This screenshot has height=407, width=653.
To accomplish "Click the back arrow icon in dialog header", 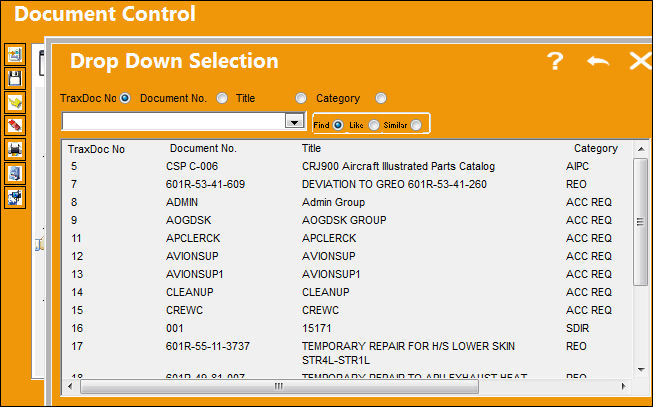I will [598, 62].
